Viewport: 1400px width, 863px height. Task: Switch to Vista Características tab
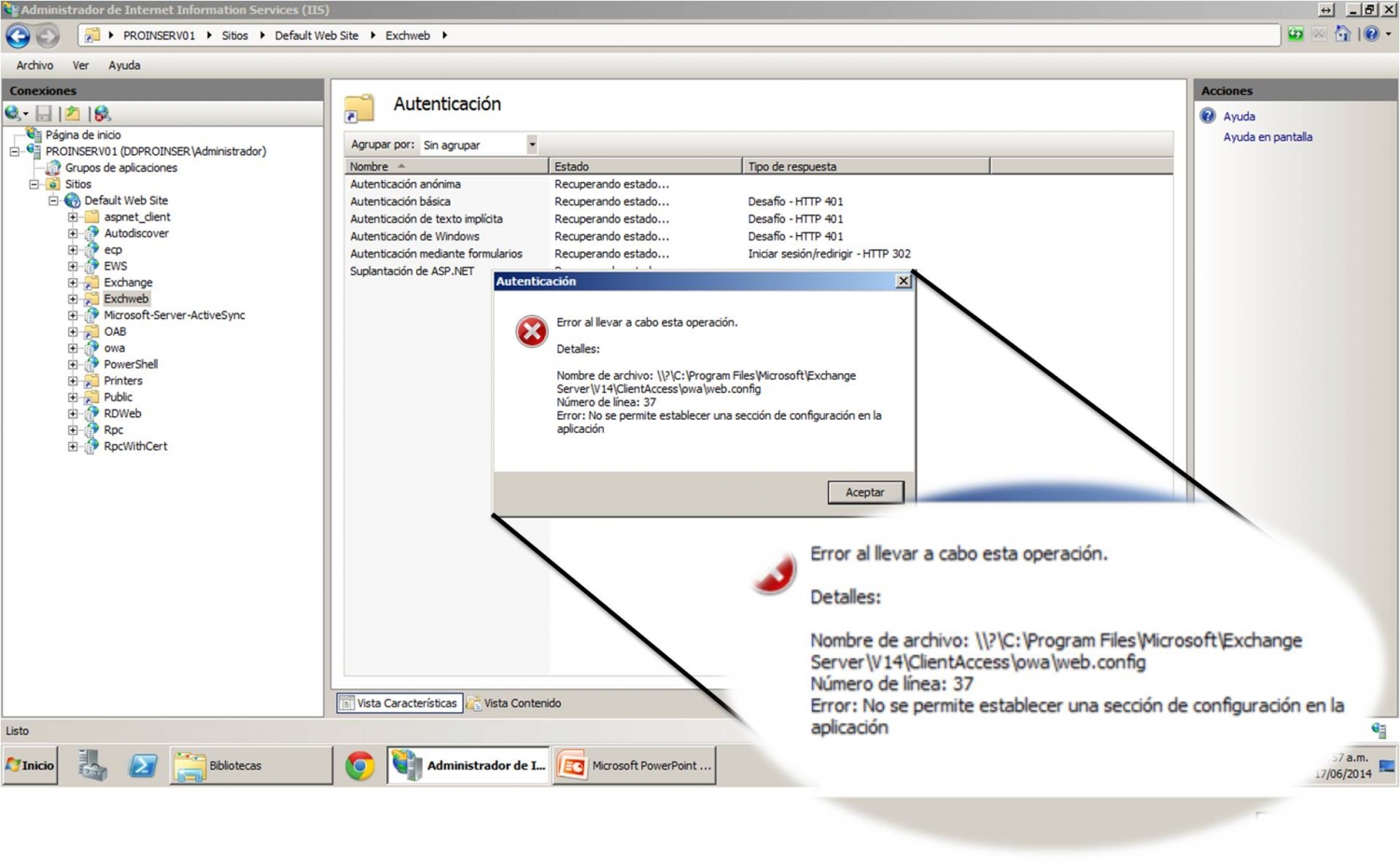pyautogui.click(x=399, y=703)
